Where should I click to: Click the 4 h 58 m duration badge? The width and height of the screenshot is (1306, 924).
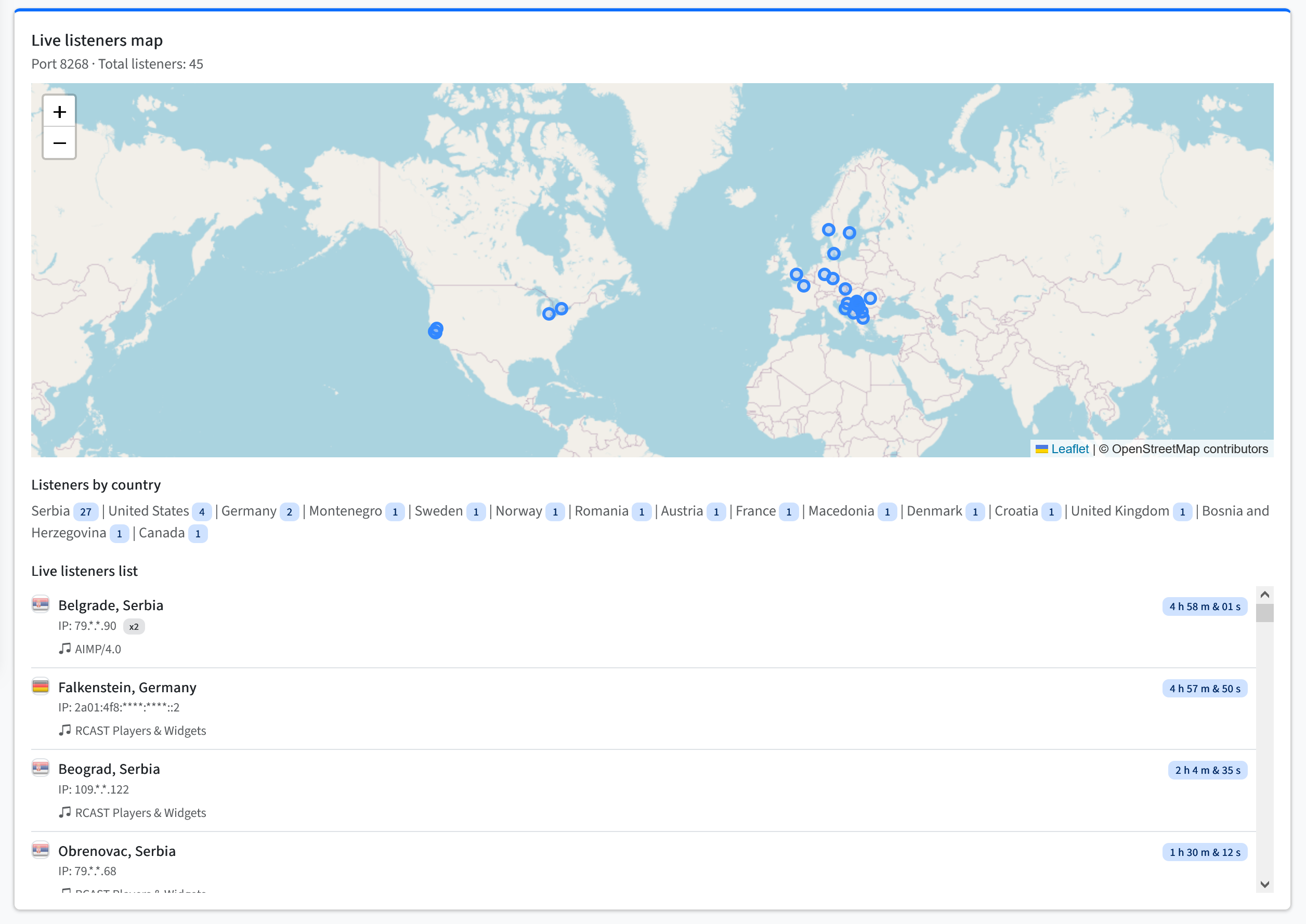tap(1204, 606)
